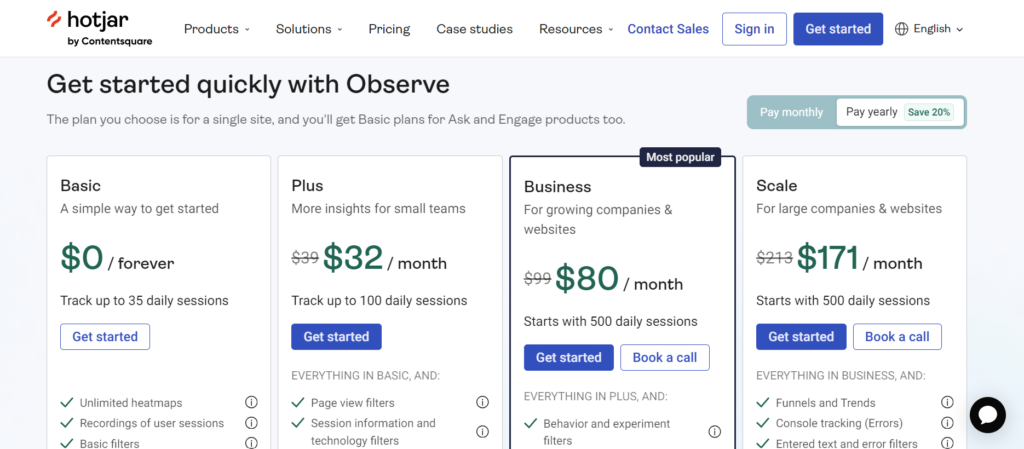Open the Pricing page

click(x=389, y=29)
